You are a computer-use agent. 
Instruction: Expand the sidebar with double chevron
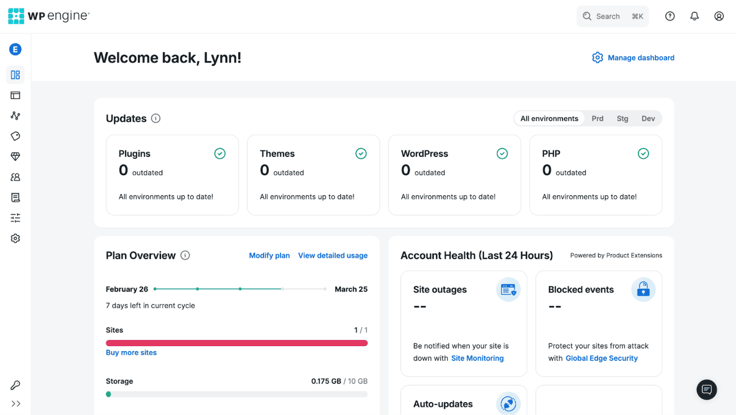15,404
